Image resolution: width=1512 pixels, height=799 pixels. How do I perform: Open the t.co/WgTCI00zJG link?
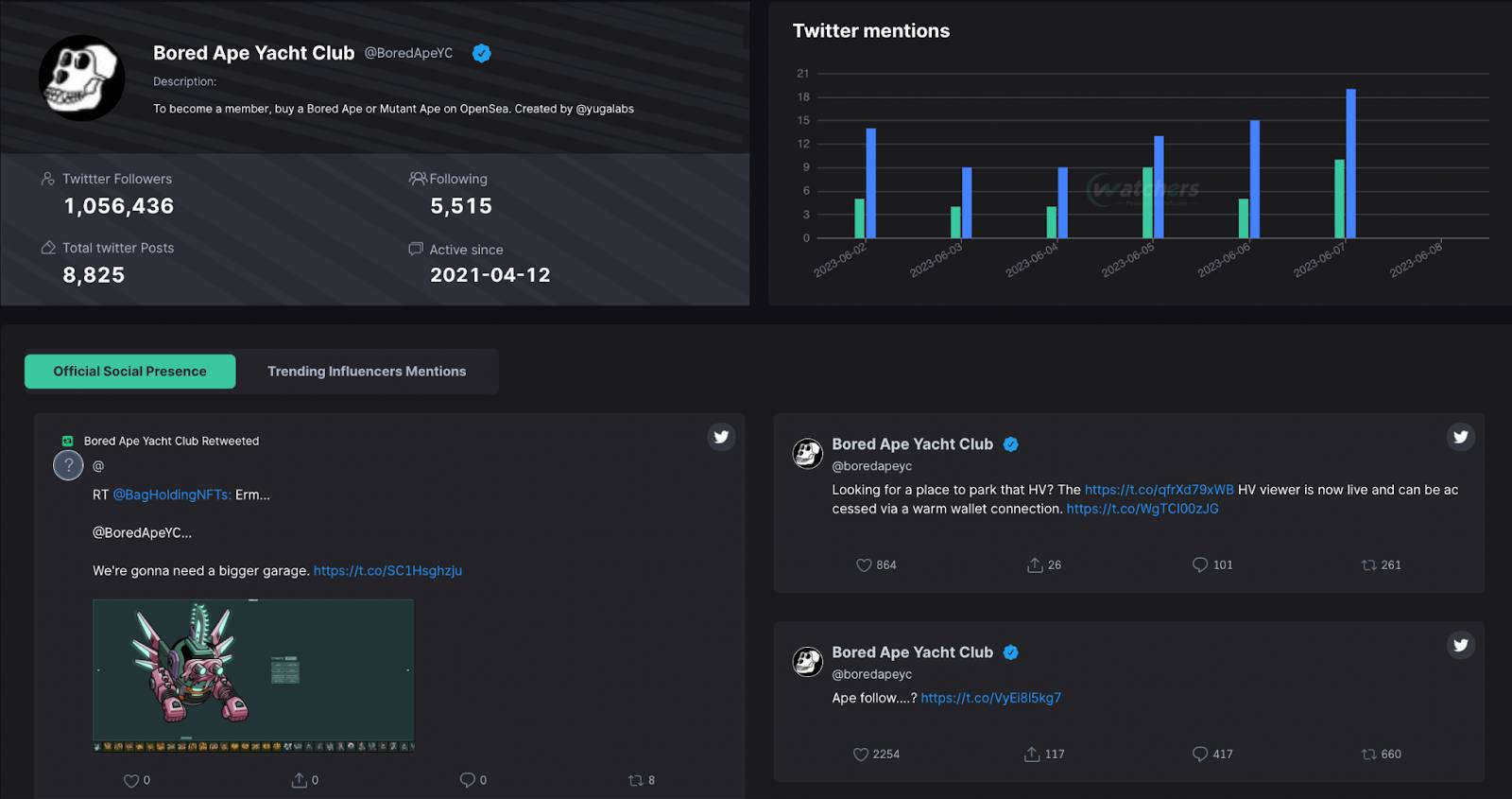[x=1143, y=509]
